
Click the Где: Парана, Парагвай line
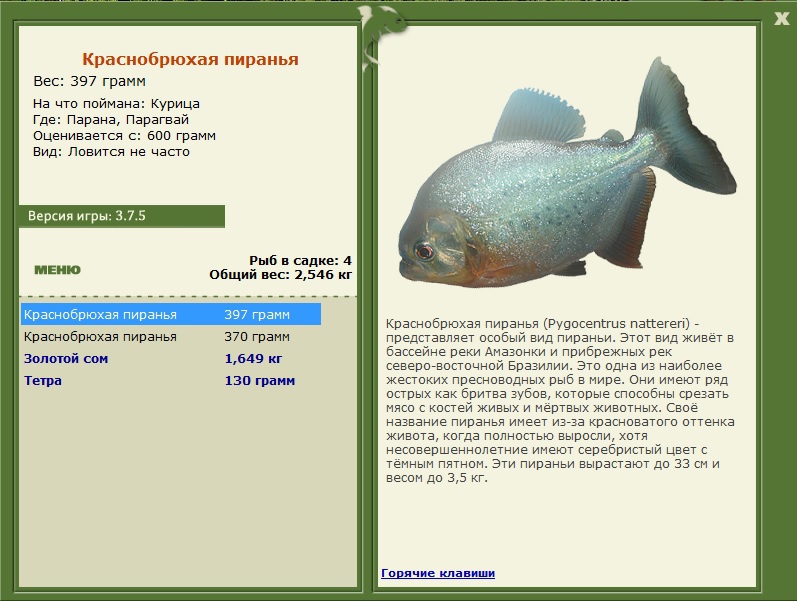(111, 120)
